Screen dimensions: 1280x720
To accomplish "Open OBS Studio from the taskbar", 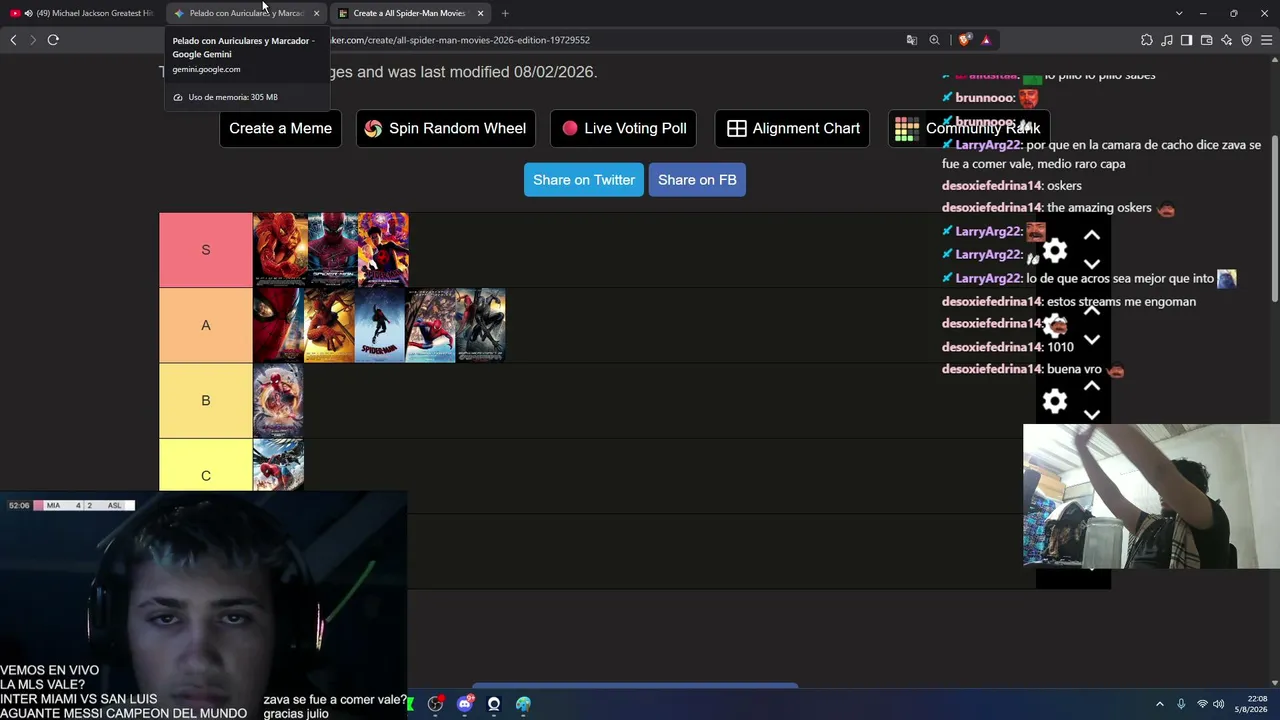I will point(435,704).
